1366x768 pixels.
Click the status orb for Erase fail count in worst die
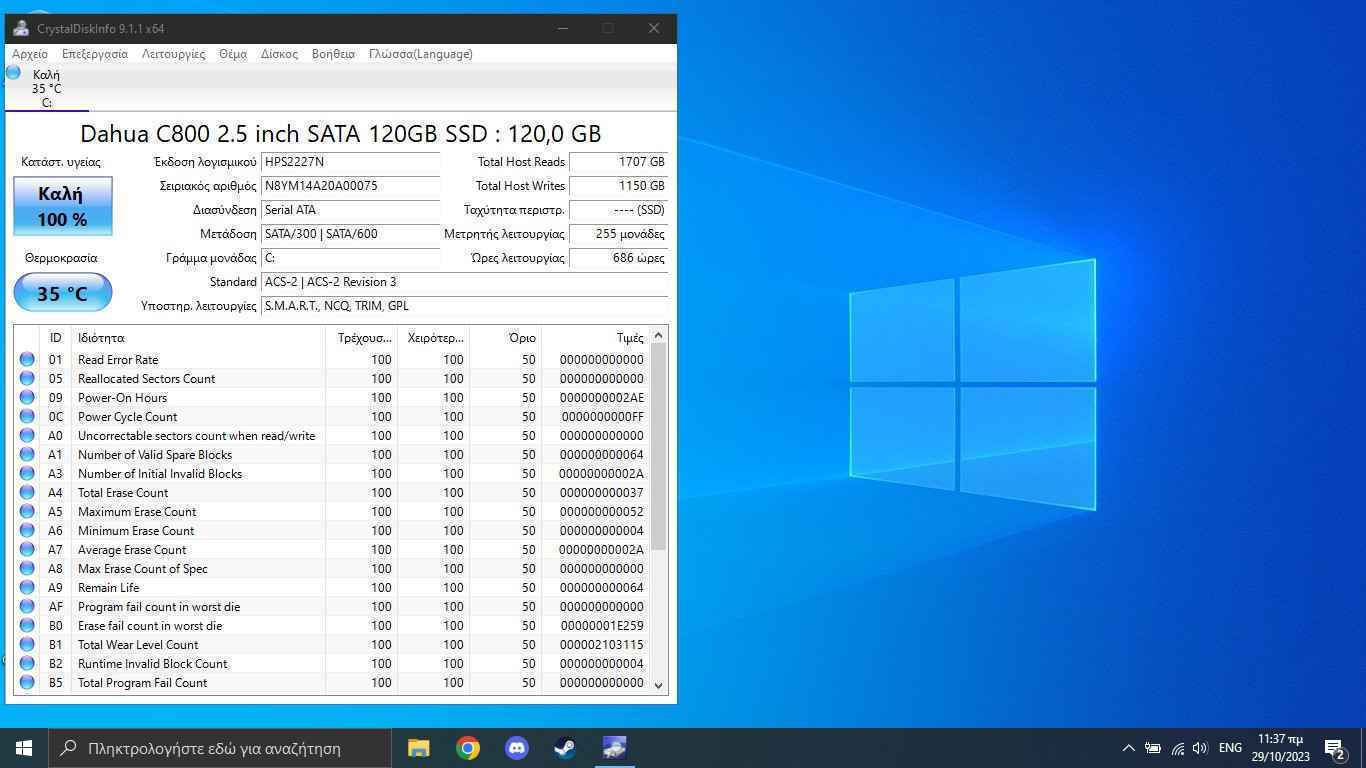tap(27, 625)
